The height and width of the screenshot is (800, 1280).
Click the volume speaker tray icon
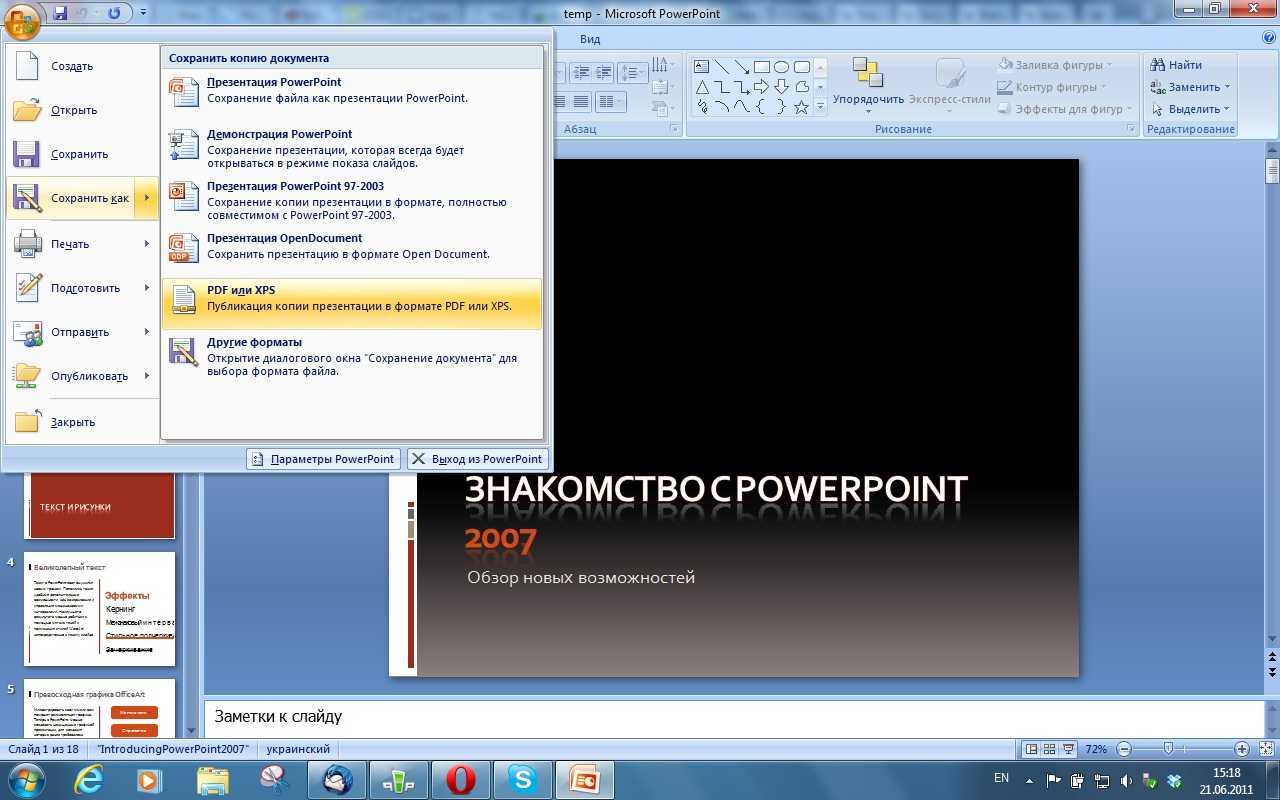click(x=1127, y=780)
